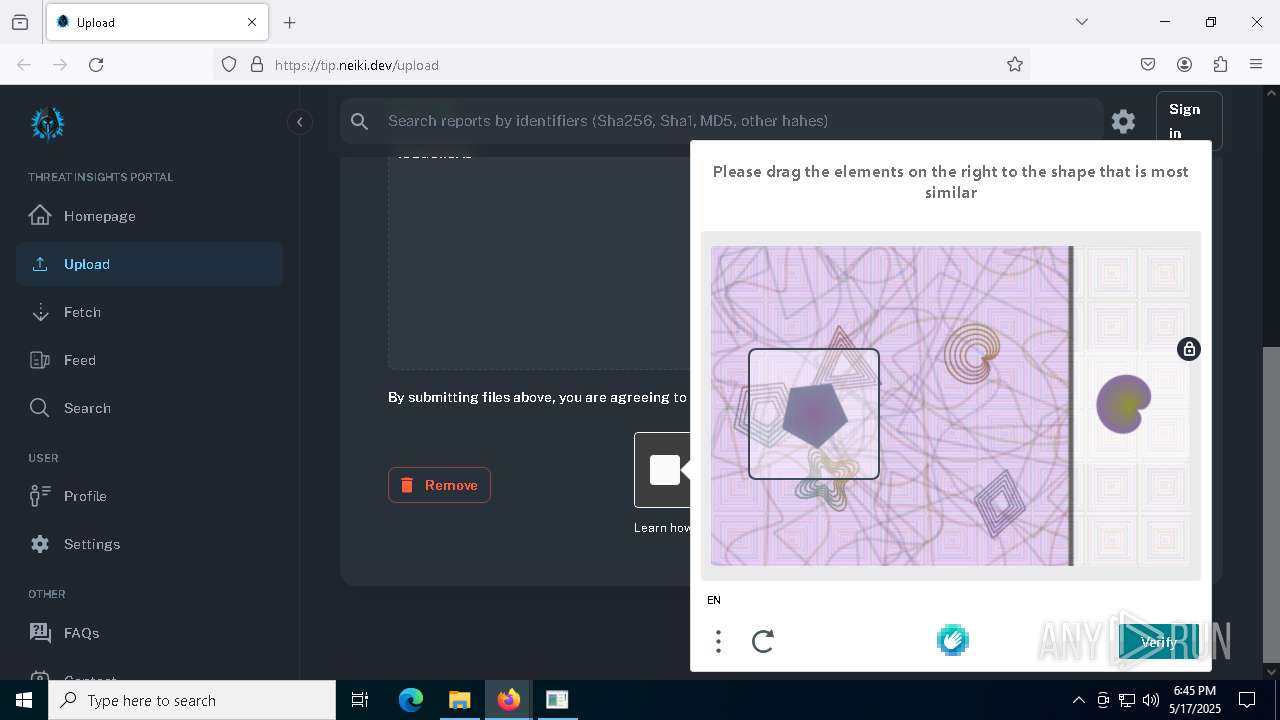
Task: Click the FAQs chat icon
Action: click(40, 633)
